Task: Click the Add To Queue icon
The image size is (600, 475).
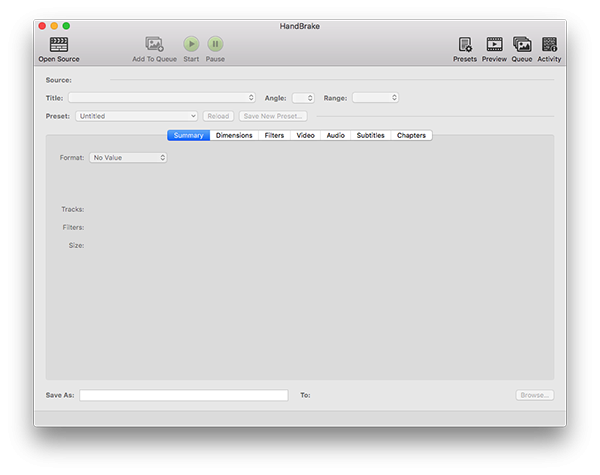Action: click(x=154, y=44)
